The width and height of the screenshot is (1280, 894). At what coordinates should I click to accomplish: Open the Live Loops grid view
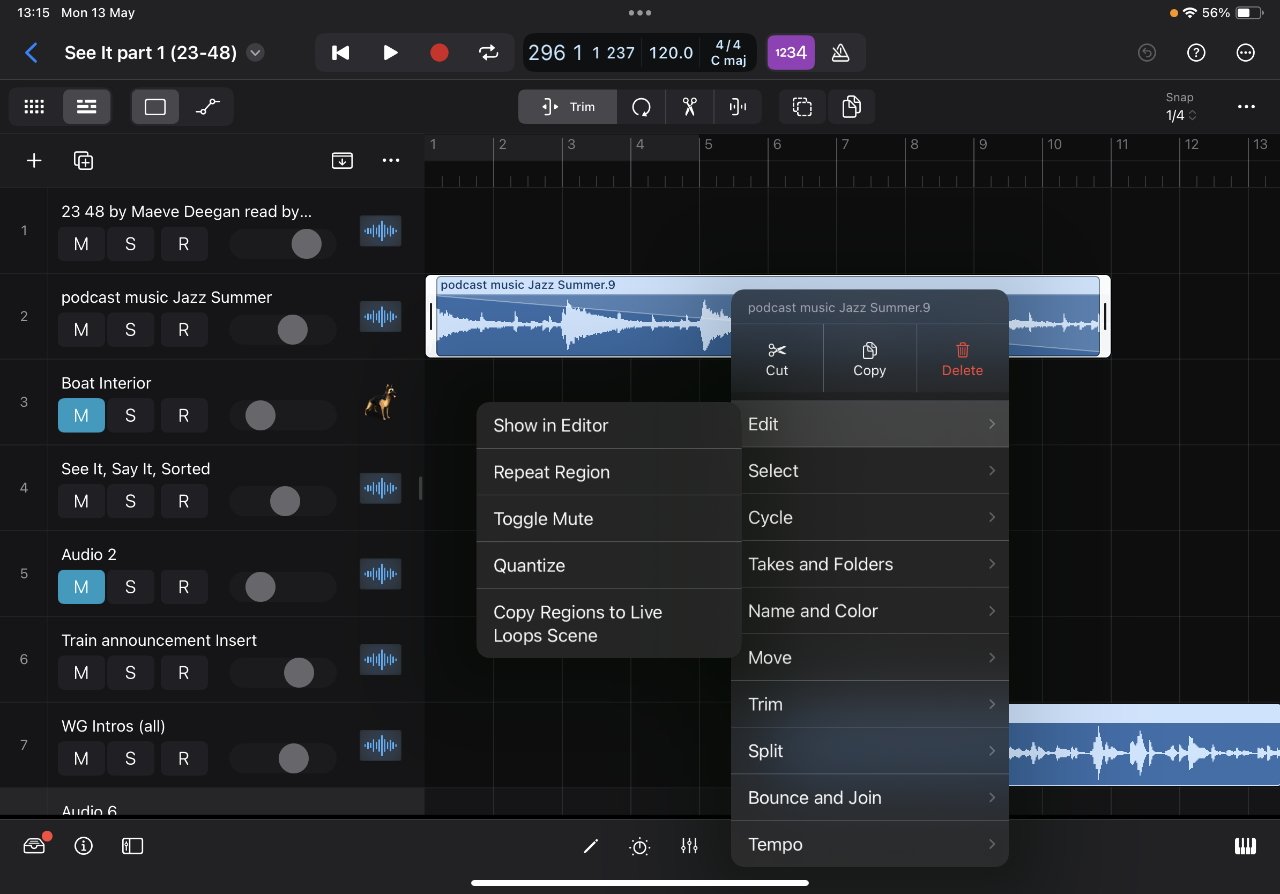[x=33, y=106]
